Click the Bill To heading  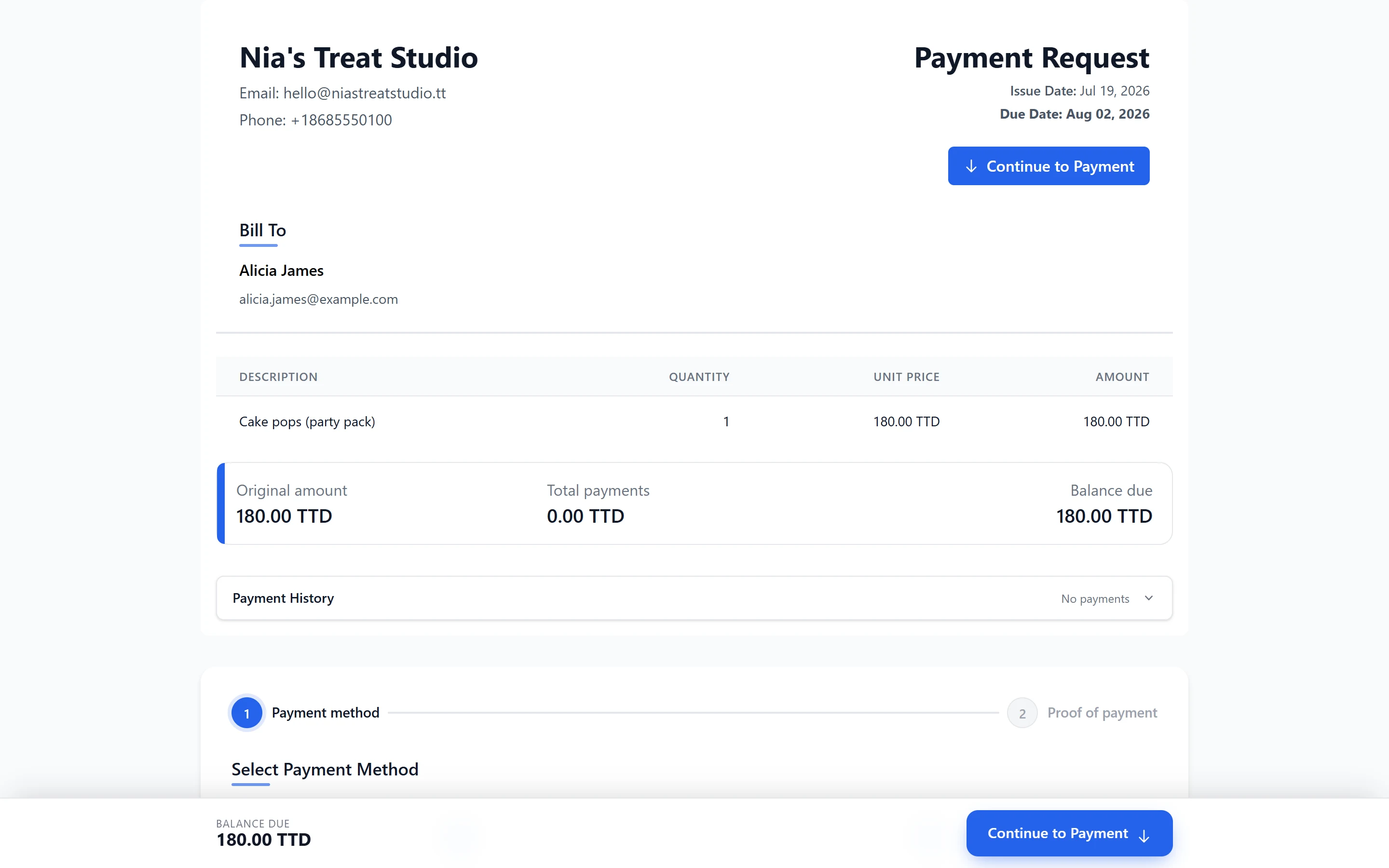coord(262,230)
